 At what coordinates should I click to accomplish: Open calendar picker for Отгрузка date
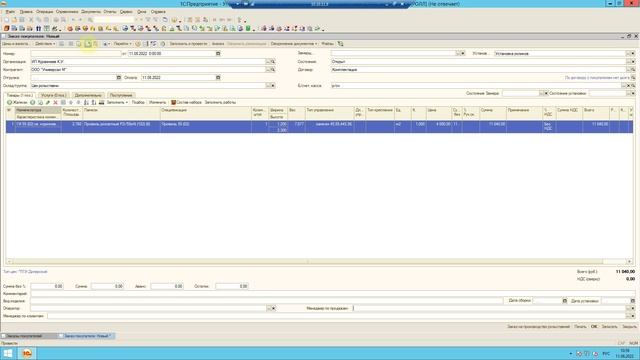(119, 78)
